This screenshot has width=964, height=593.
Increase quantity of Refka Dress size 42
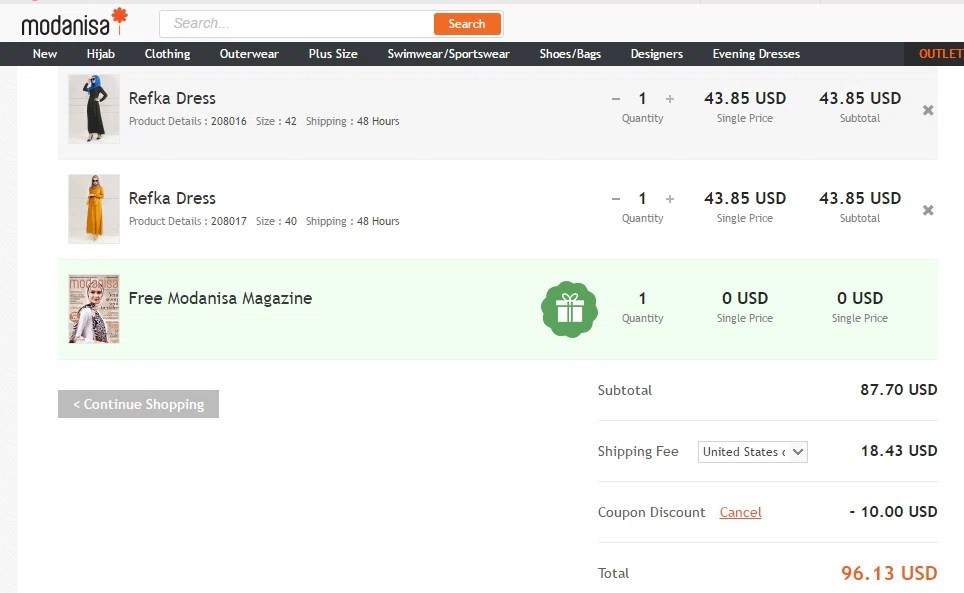(x=670, y=98)
